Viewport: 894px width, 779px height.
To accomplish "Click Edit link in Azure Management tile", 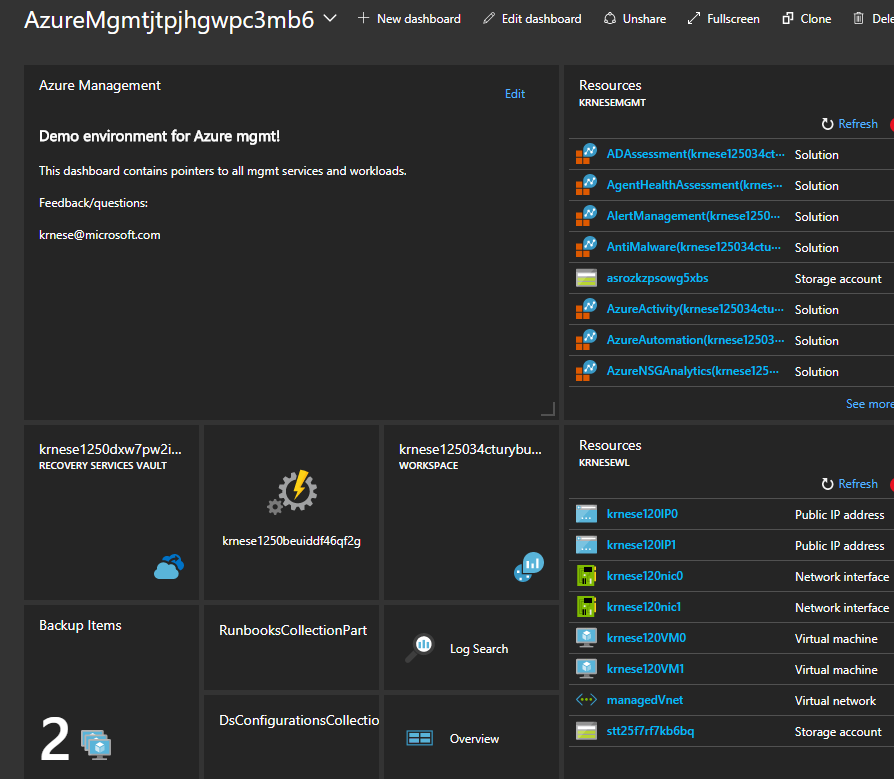I will pos(515,94).
